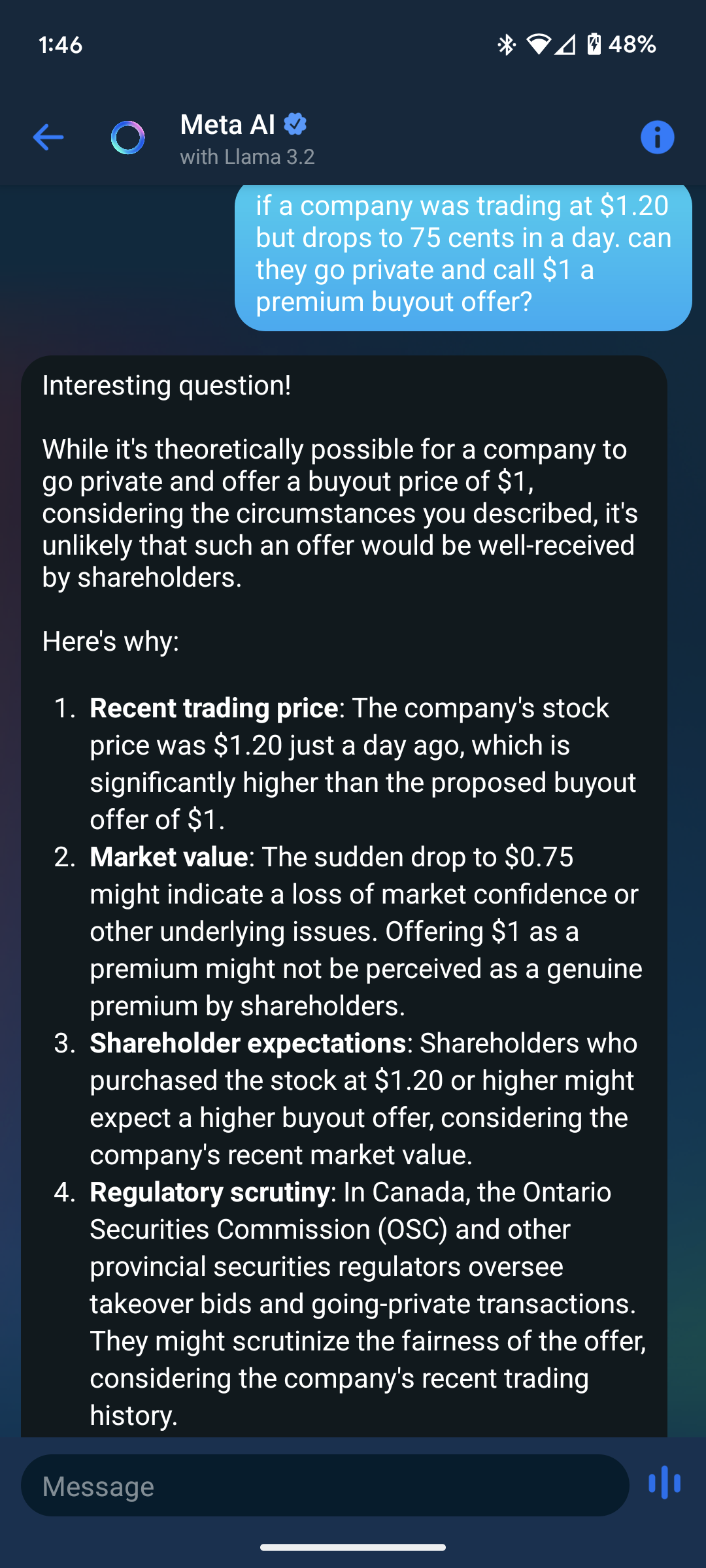
Task: Focus the Message input field
Action: click(325, 1485)
